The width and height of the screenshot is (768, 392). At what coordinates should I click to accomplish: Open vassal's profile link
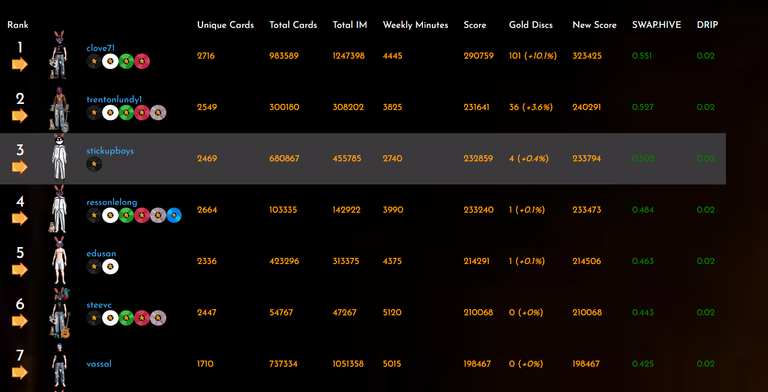pyautogui.click(x=99, y=364)
